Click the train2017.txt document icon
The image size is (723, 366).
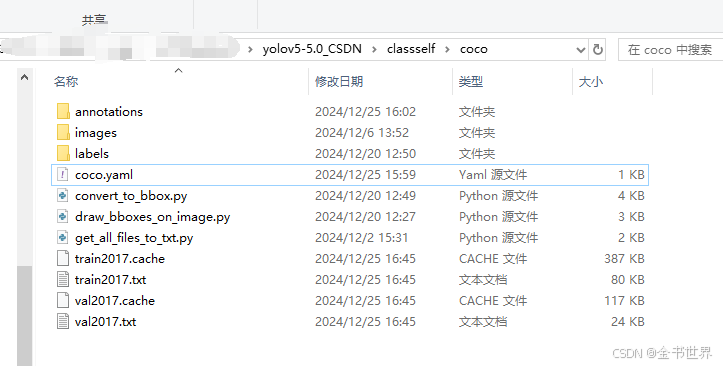click(x=63, y=280)
